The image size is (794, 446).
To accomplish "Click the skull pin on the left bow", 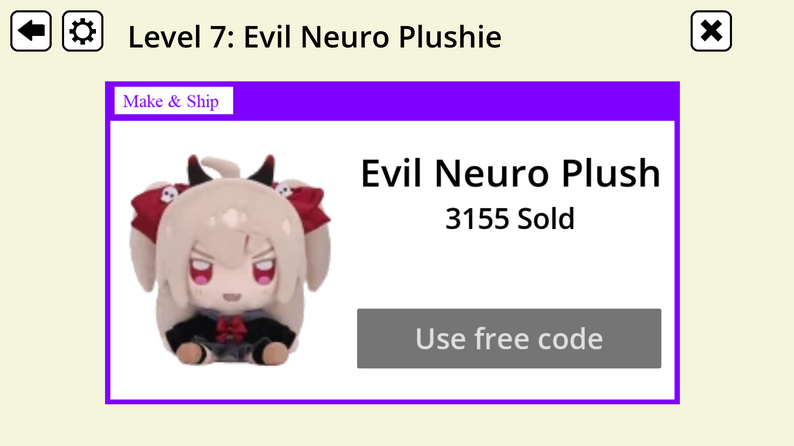I will tap(169, 194).
